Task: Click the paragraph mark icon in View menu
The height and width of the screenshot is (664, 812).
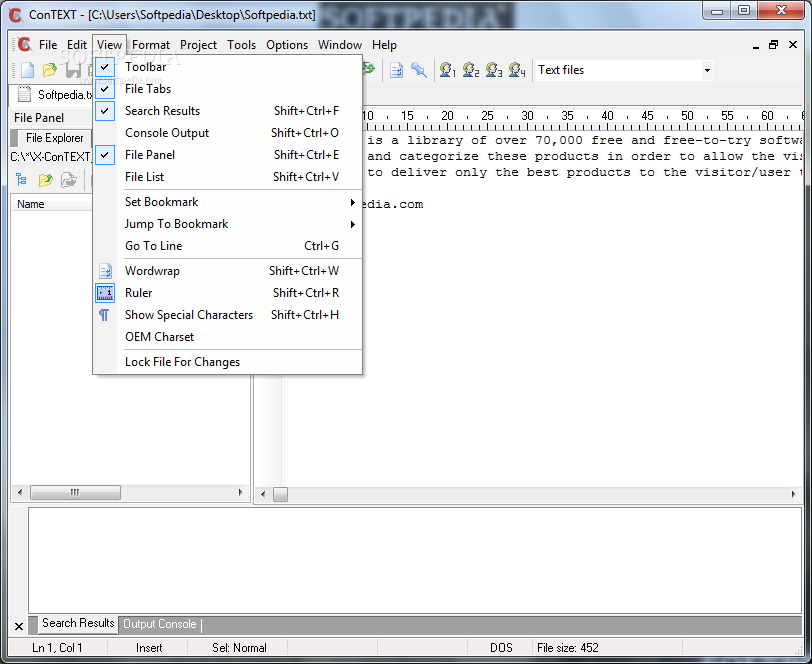Action: [x=104, y=315]
